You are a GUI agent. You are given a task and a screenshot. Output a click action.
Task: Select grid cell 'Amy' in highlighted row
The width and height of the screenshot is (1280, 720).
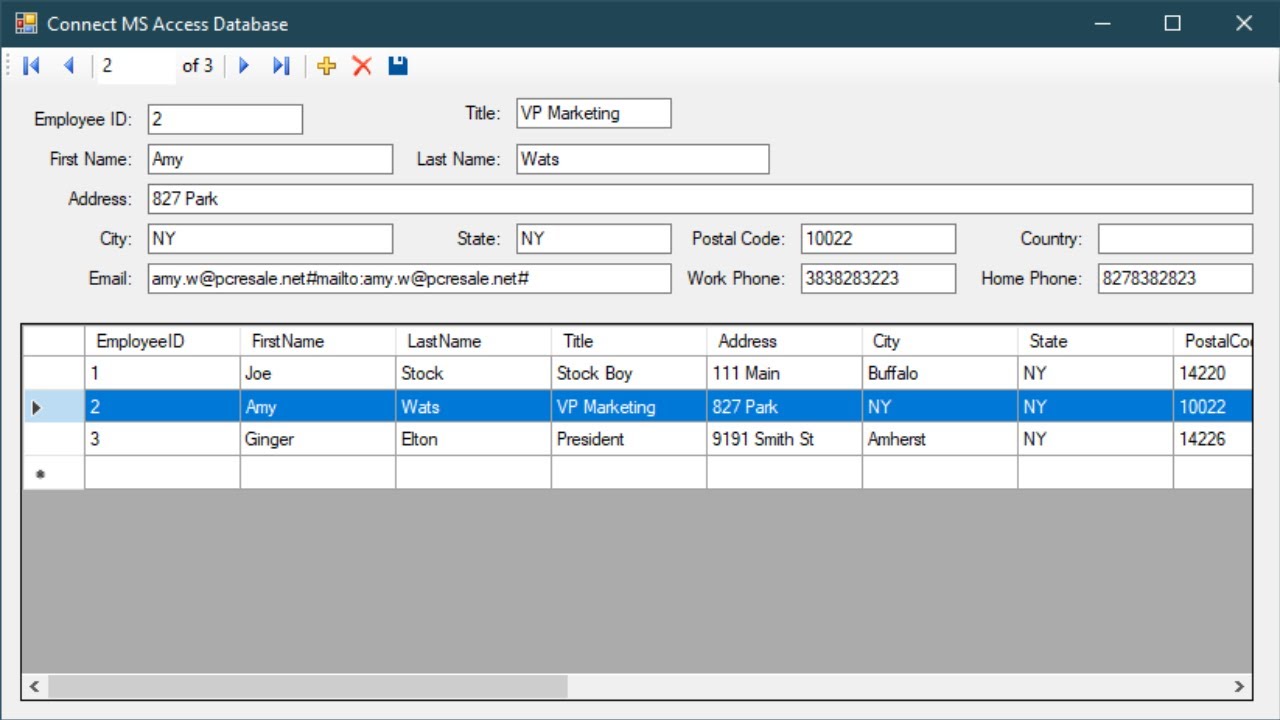click(x=318, y=407)
